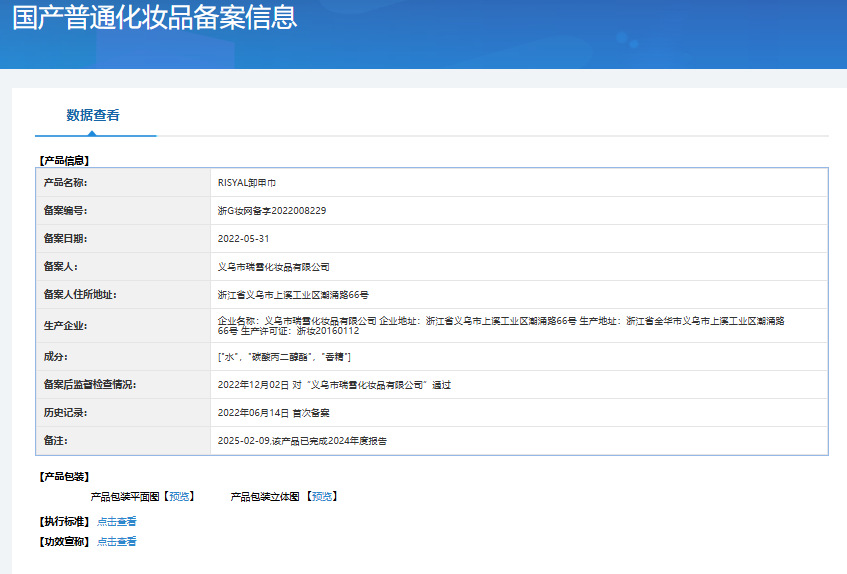Click the 生产企业 details text
Screen dimensions: 847x574
[501, 326]
